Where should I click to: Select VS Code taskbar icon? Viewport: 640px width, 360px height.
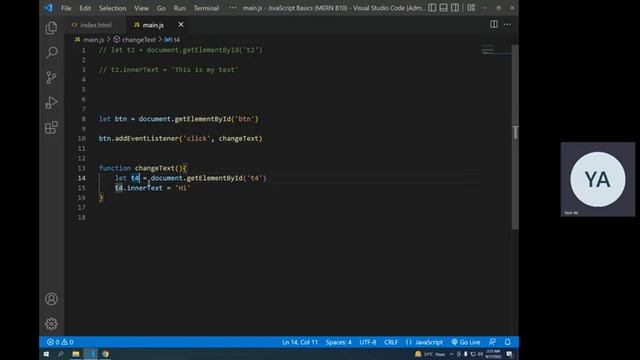coord(91,354)
